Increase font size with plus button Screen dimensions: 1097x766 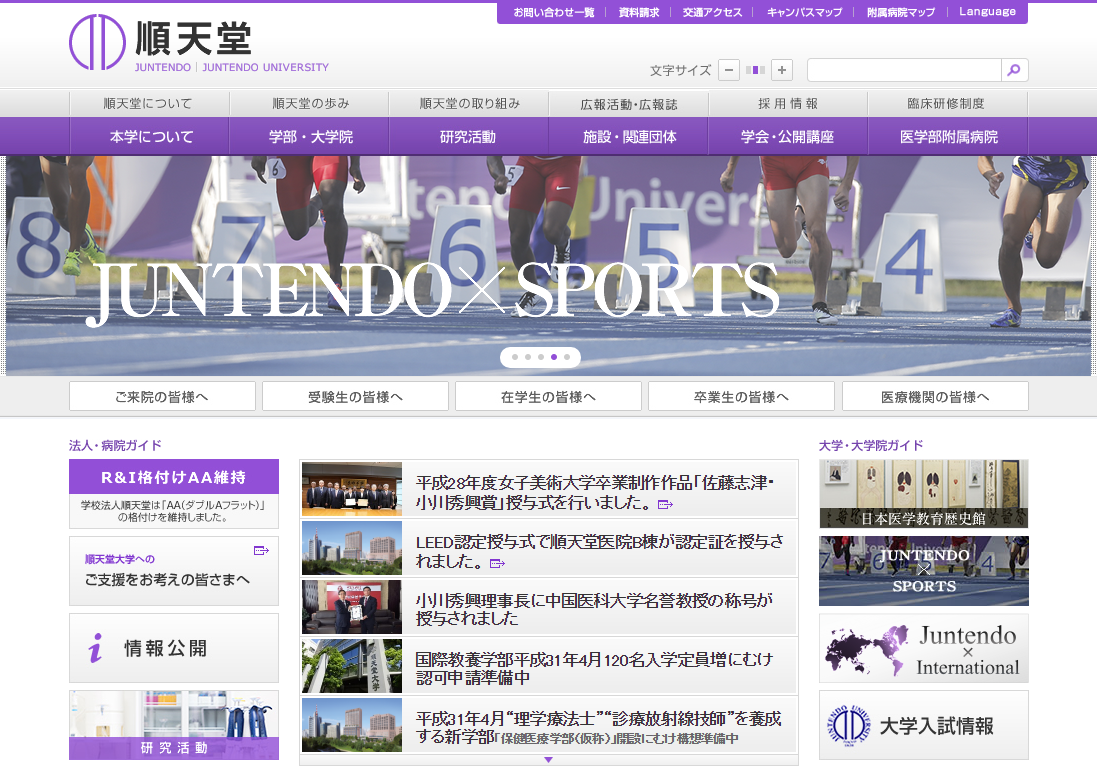pos(782,70)
